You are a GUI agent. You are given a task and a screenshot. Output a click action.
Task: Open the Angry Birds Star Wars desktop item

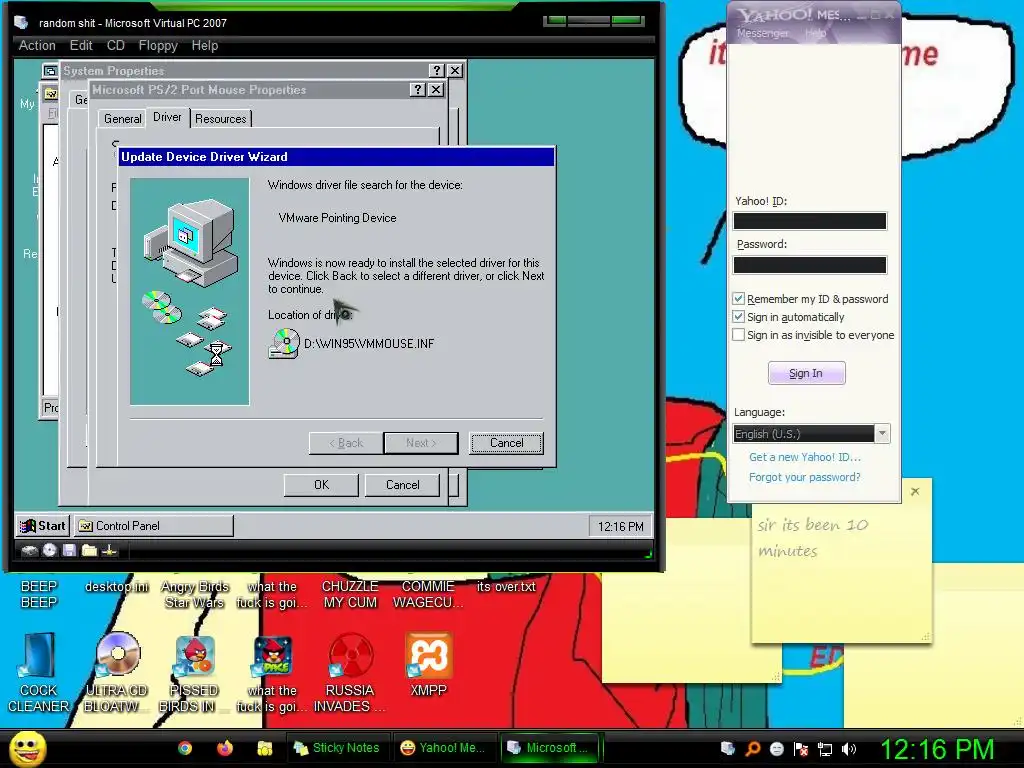pos(195,594)
